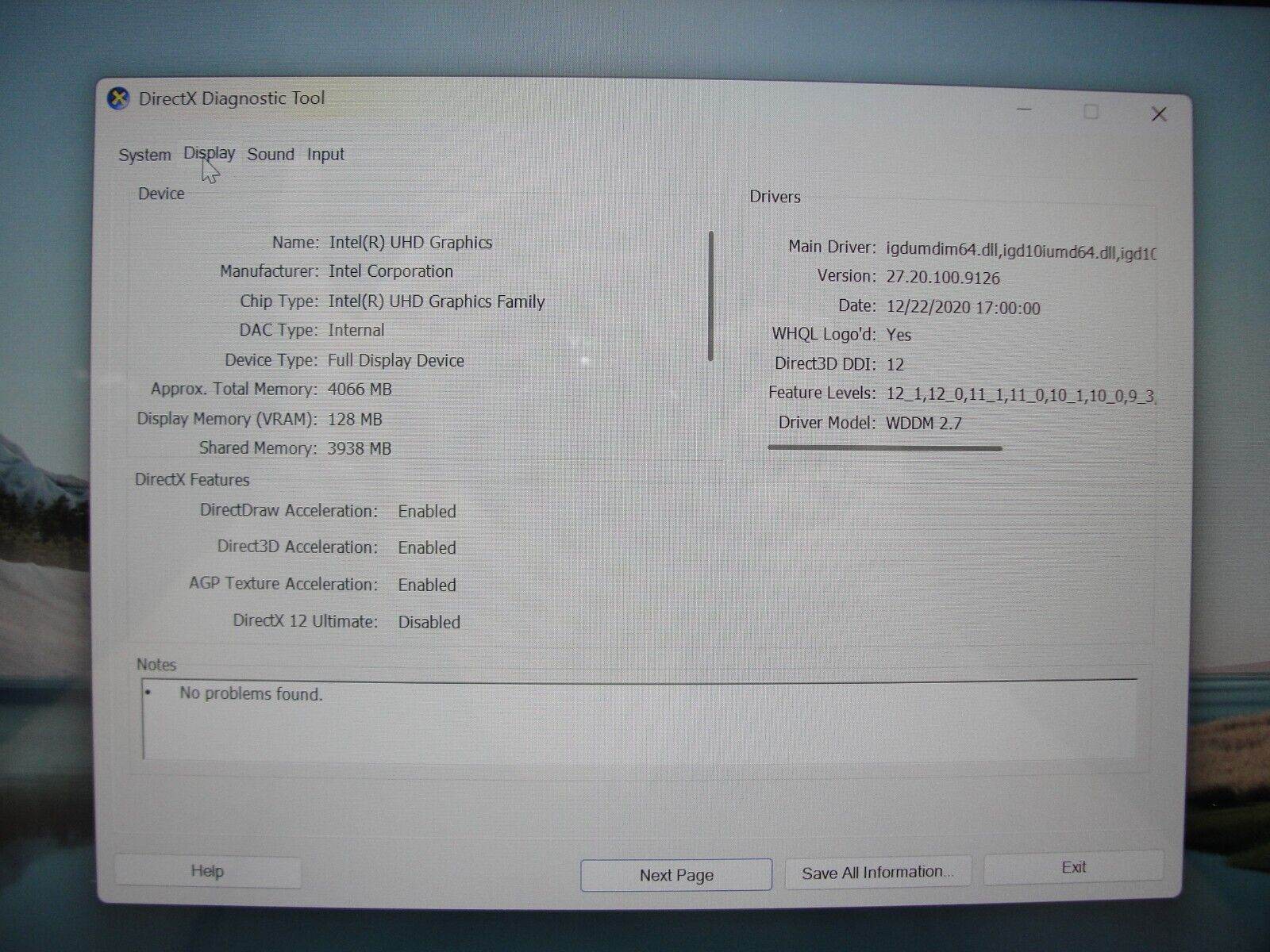1270x952 pixels.
Task: Click the horizontal scrollbar under Driver Model
Action: click(x=883, y=447)
